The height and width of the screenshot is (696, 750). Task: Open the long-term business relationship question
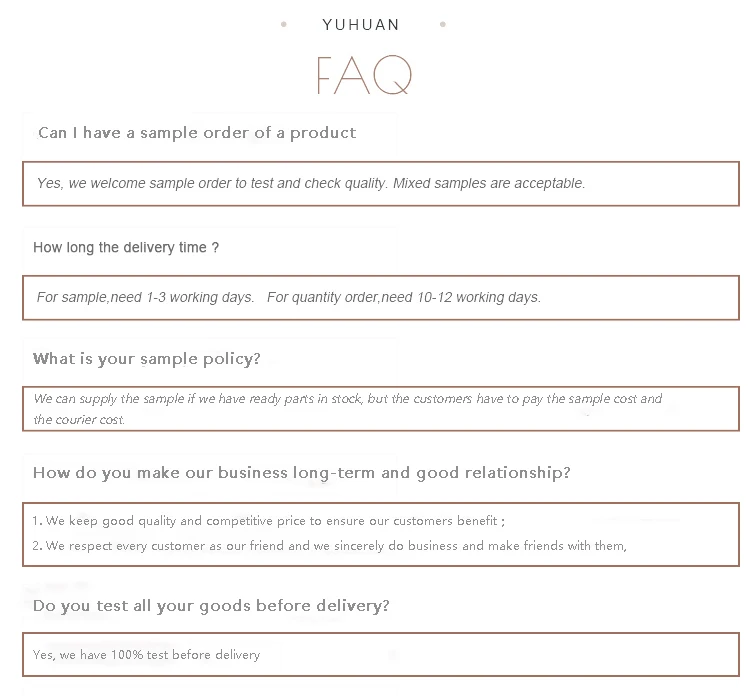pyautogui.click(x=302, y=473)
